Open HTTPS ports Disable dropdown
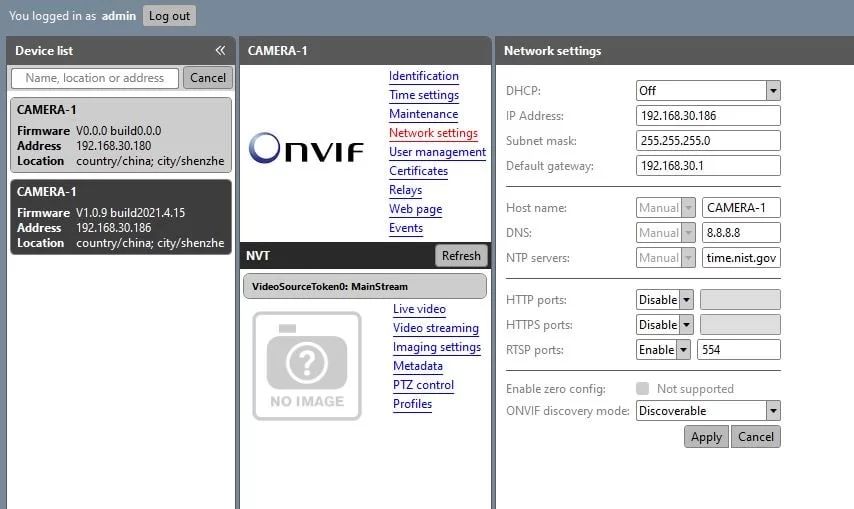 tap(664, 325)
